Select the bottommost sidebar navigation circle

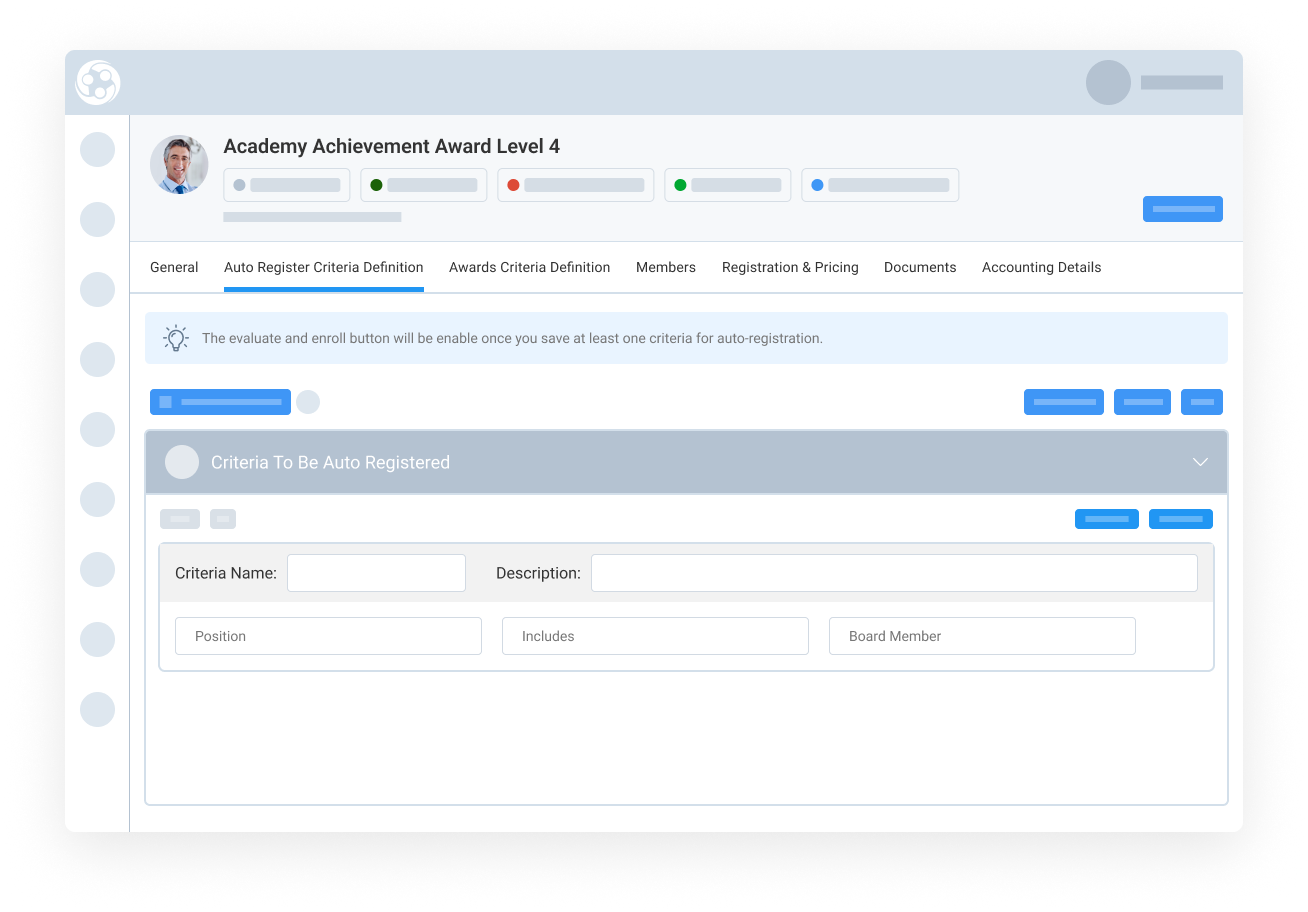98,710
